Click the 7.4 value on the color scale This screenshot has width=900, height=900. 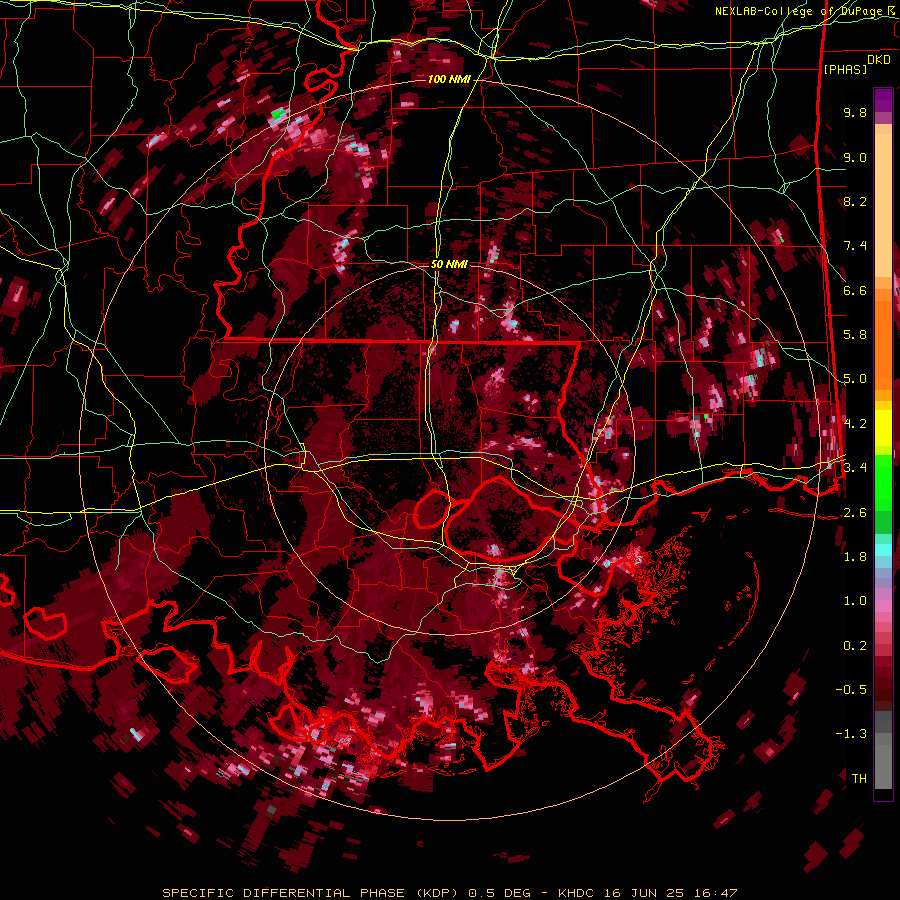855,246
